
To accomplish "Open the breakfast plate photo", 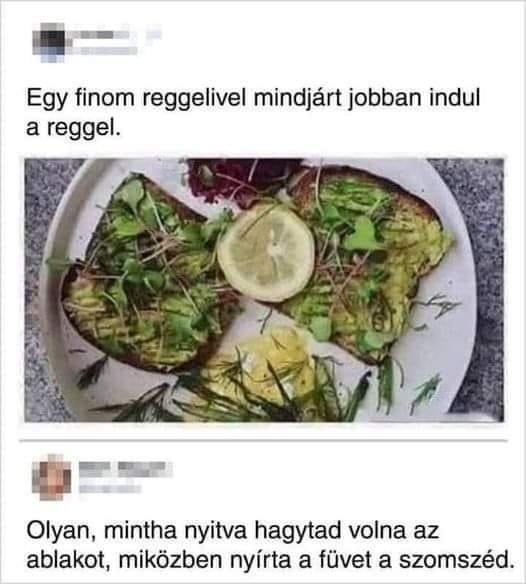I will coord(264,290).
